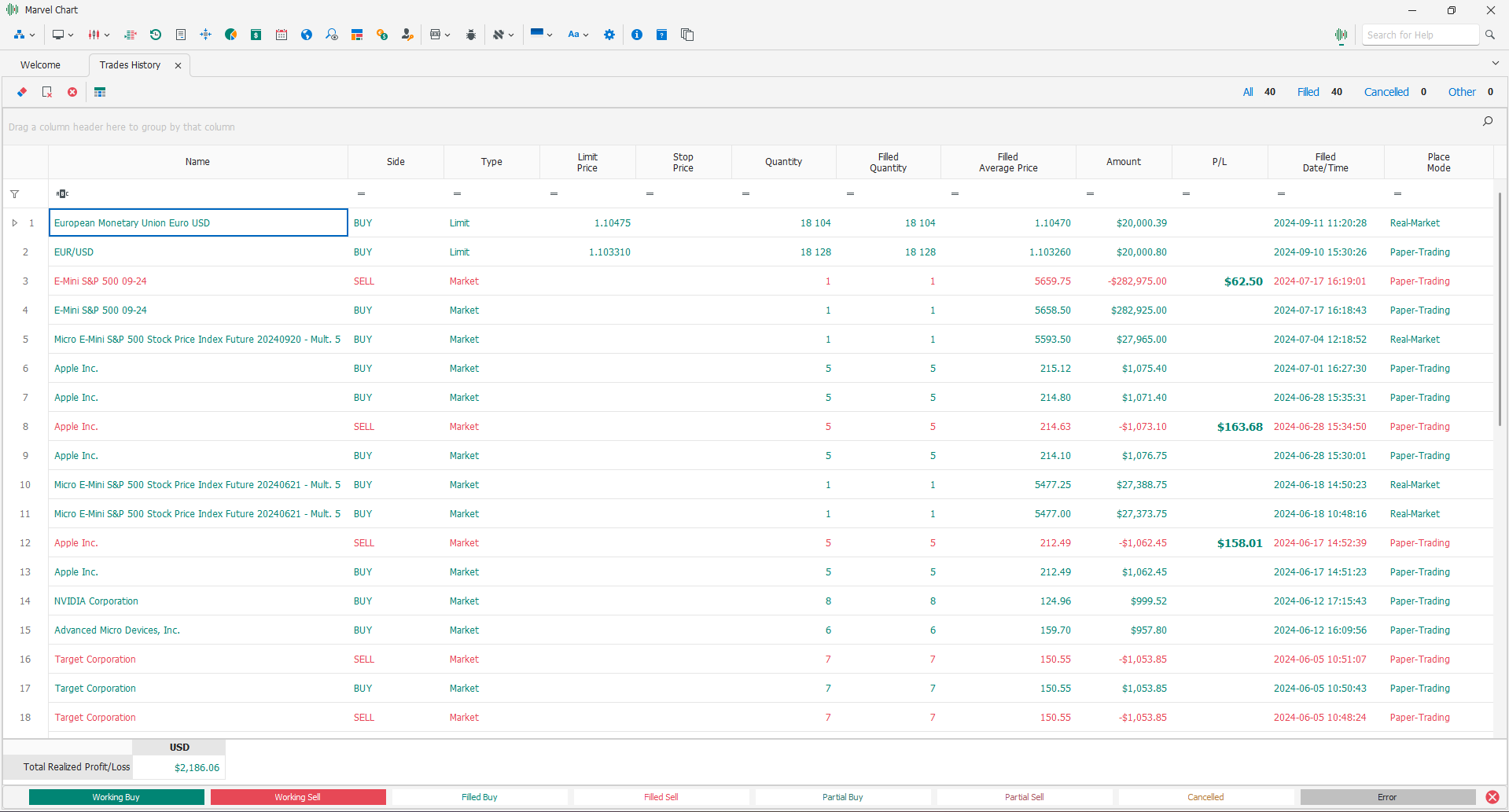Click the user with key icon
The image size is (1509, 812).
407,35
